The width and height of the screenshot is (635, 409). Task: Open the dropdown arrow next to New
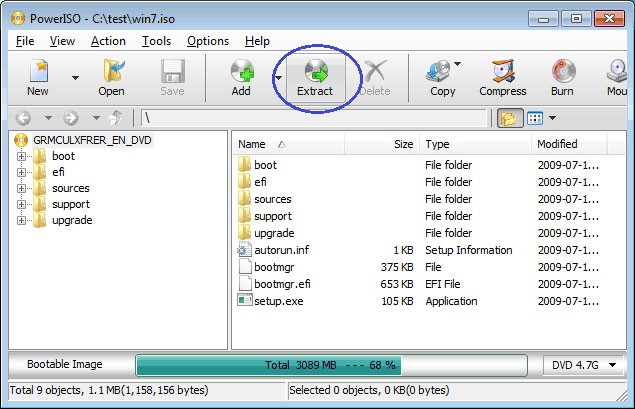(75, 78)
